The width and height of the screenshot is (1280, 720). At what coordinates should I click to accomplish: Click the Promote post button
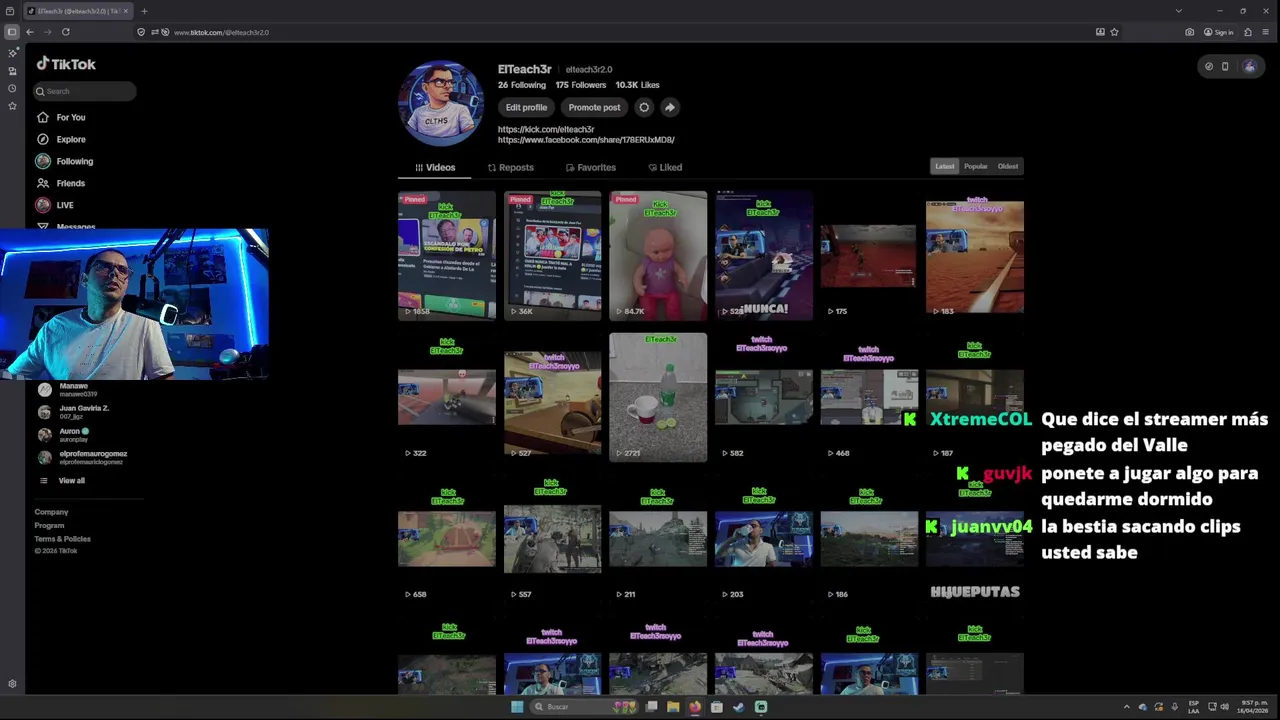594,107
